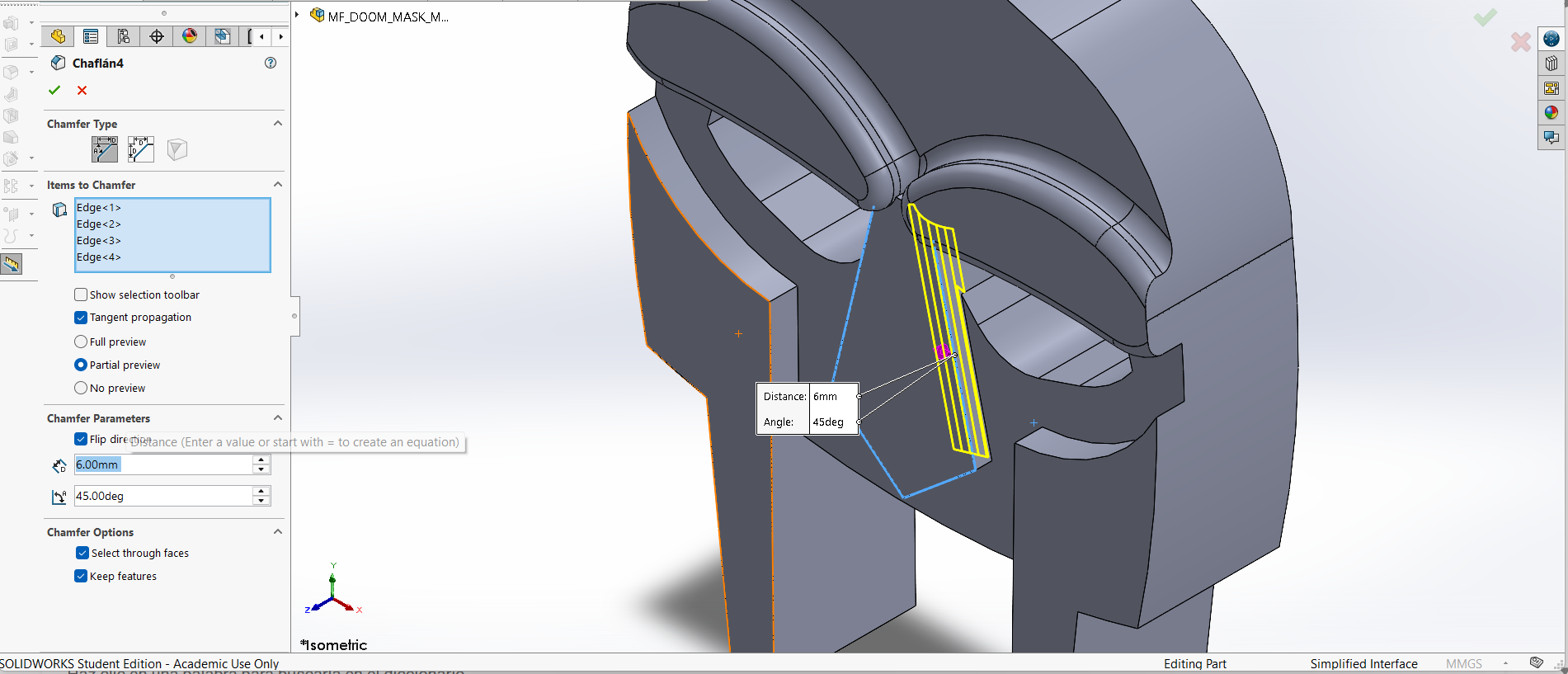Open the View Palette task pane tab

[x=1552, y=87]
